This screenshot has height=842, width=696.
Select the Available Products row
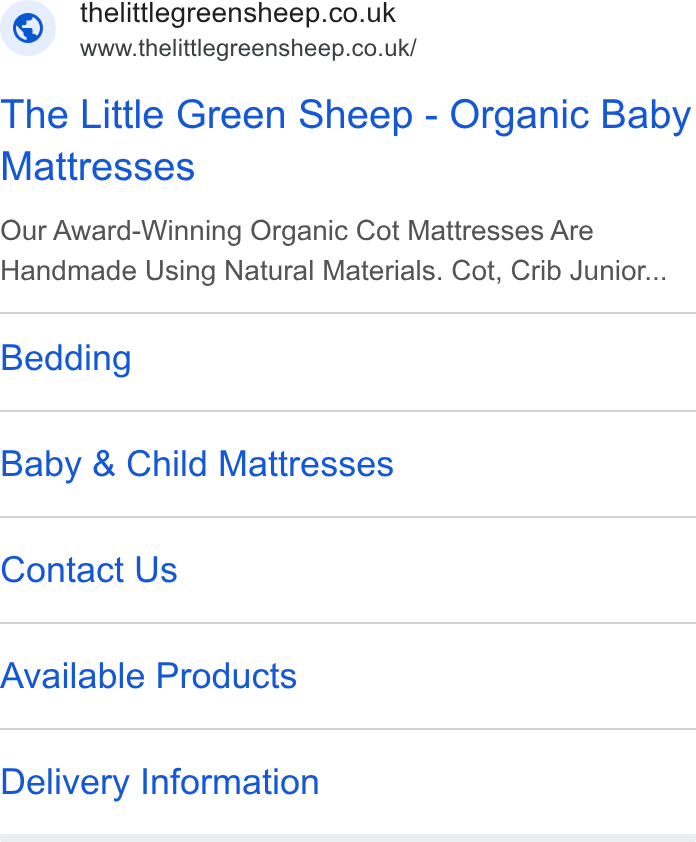click(x=348, y=676)
